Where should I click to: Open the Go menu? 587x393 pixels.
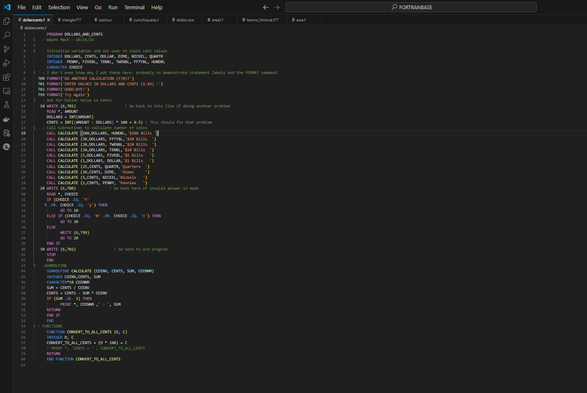[x=98, y=7]
